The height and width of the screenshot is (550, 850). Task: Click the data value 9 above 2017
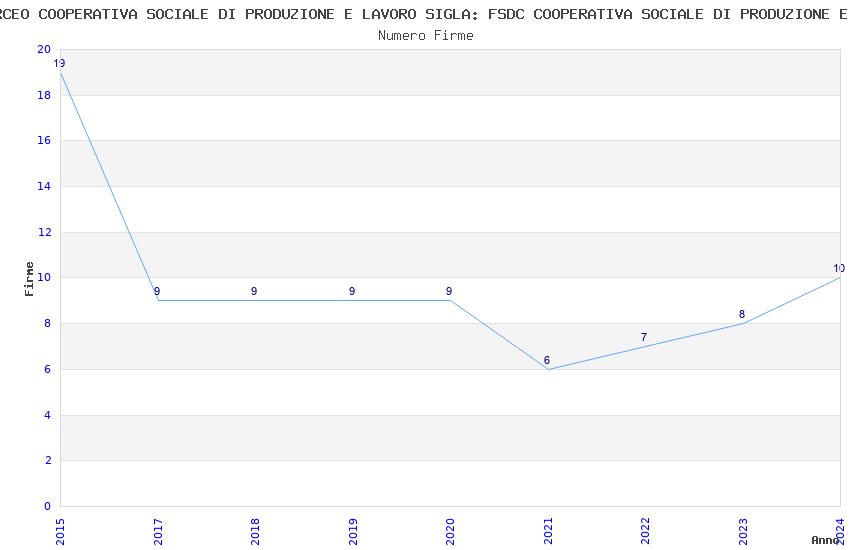(x=157, y=292)
